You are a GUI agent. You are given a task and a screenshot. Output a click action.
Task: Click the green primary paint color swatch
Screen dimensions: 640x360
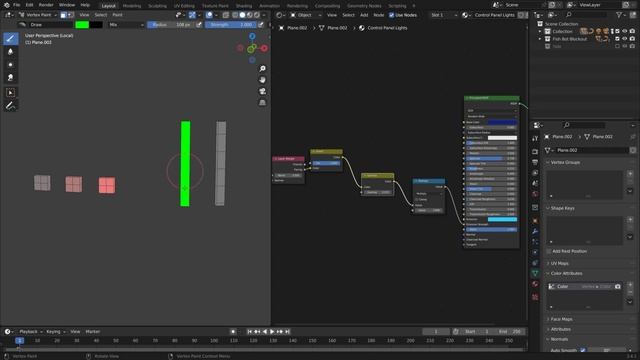(82, 24)
